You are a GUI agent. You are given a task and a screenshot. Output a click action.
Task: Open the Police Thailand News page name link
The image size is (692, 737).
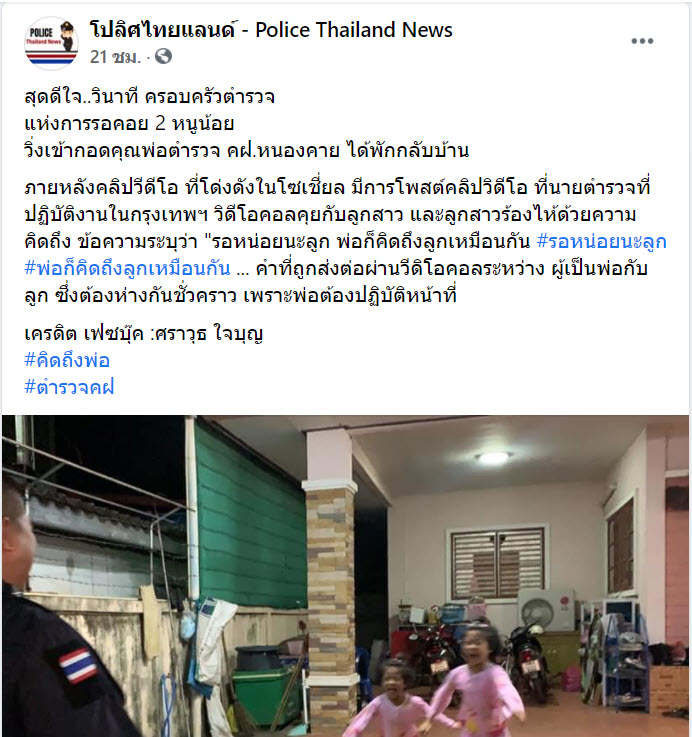coord(271,30)
